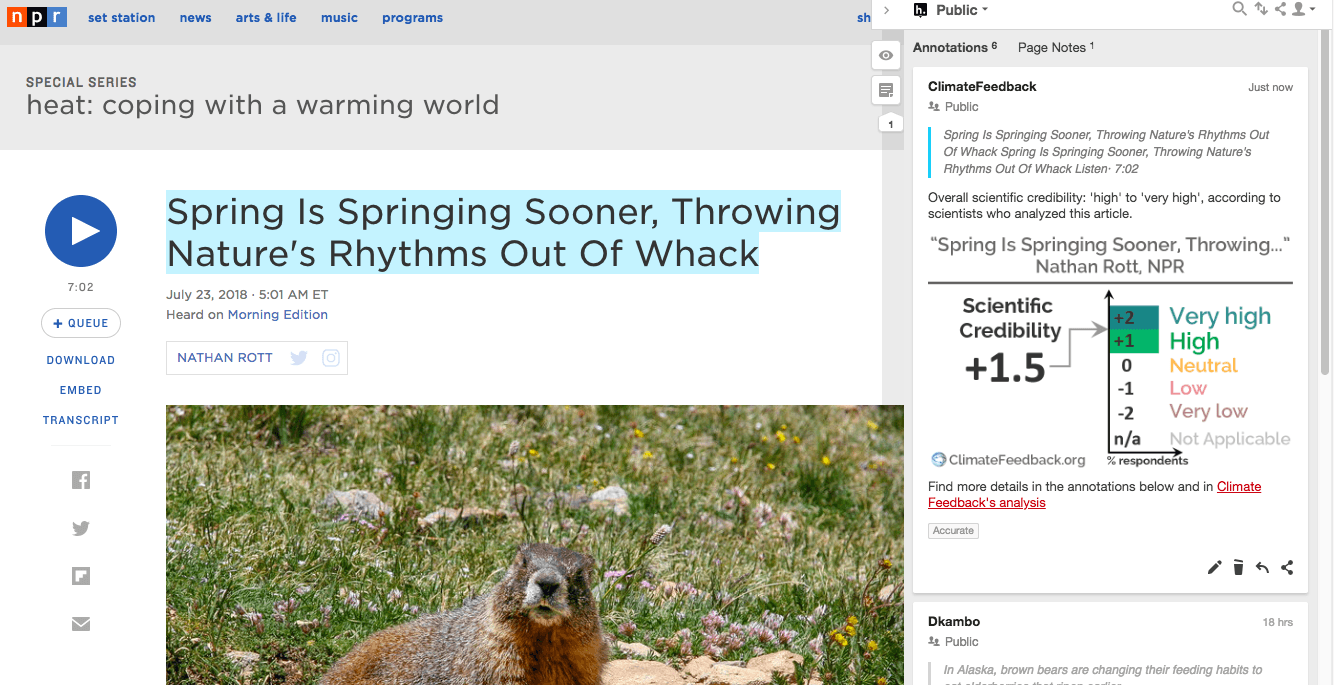Open the set station menu
The height and width of the screenshot is (685, 1334).
point(121,18)
